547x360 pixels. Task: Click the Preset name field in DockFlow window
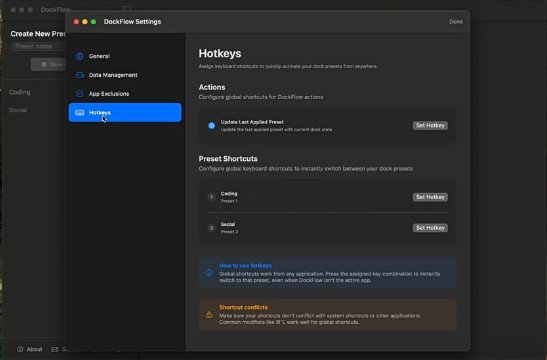[x=38, y=46]
